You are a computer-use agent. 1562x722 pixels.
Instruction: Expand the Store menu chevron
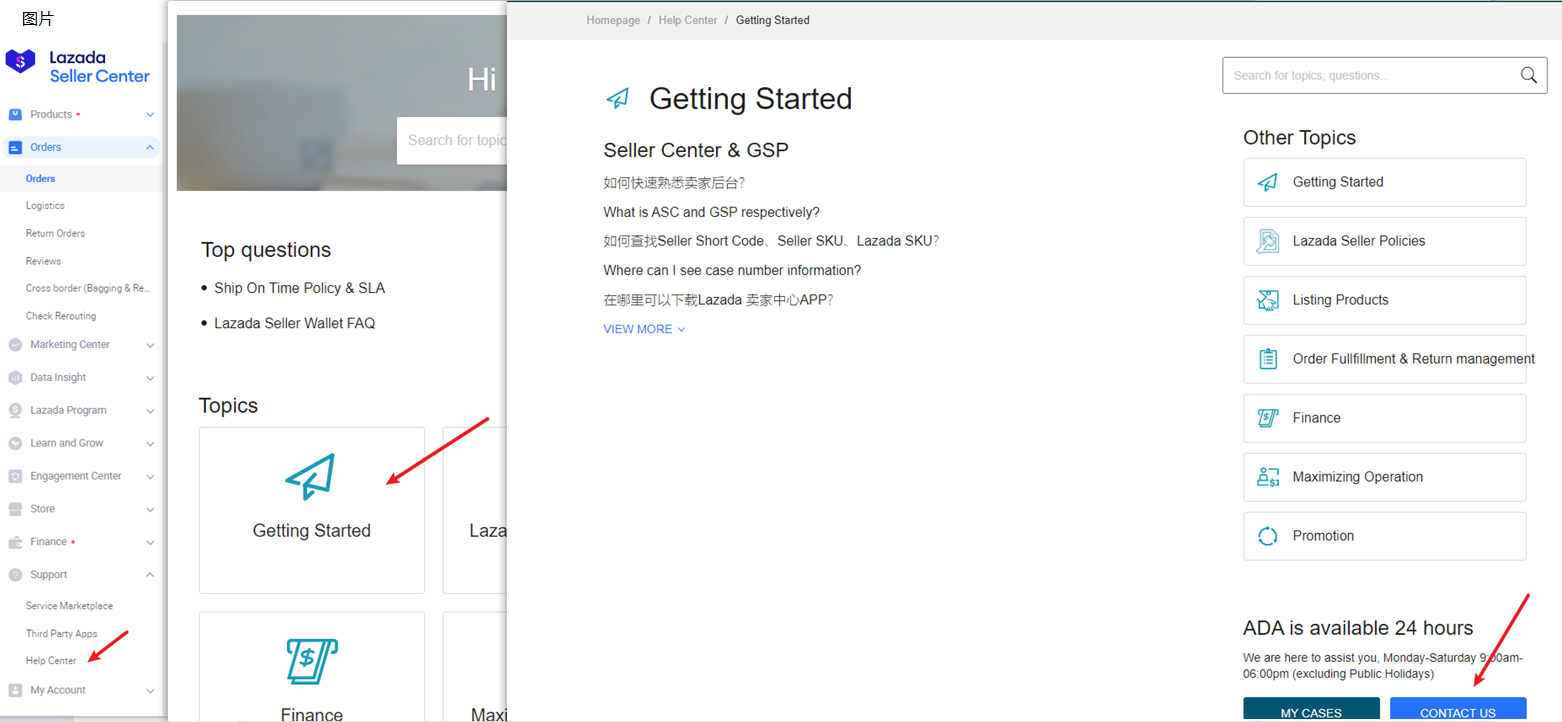150,510
